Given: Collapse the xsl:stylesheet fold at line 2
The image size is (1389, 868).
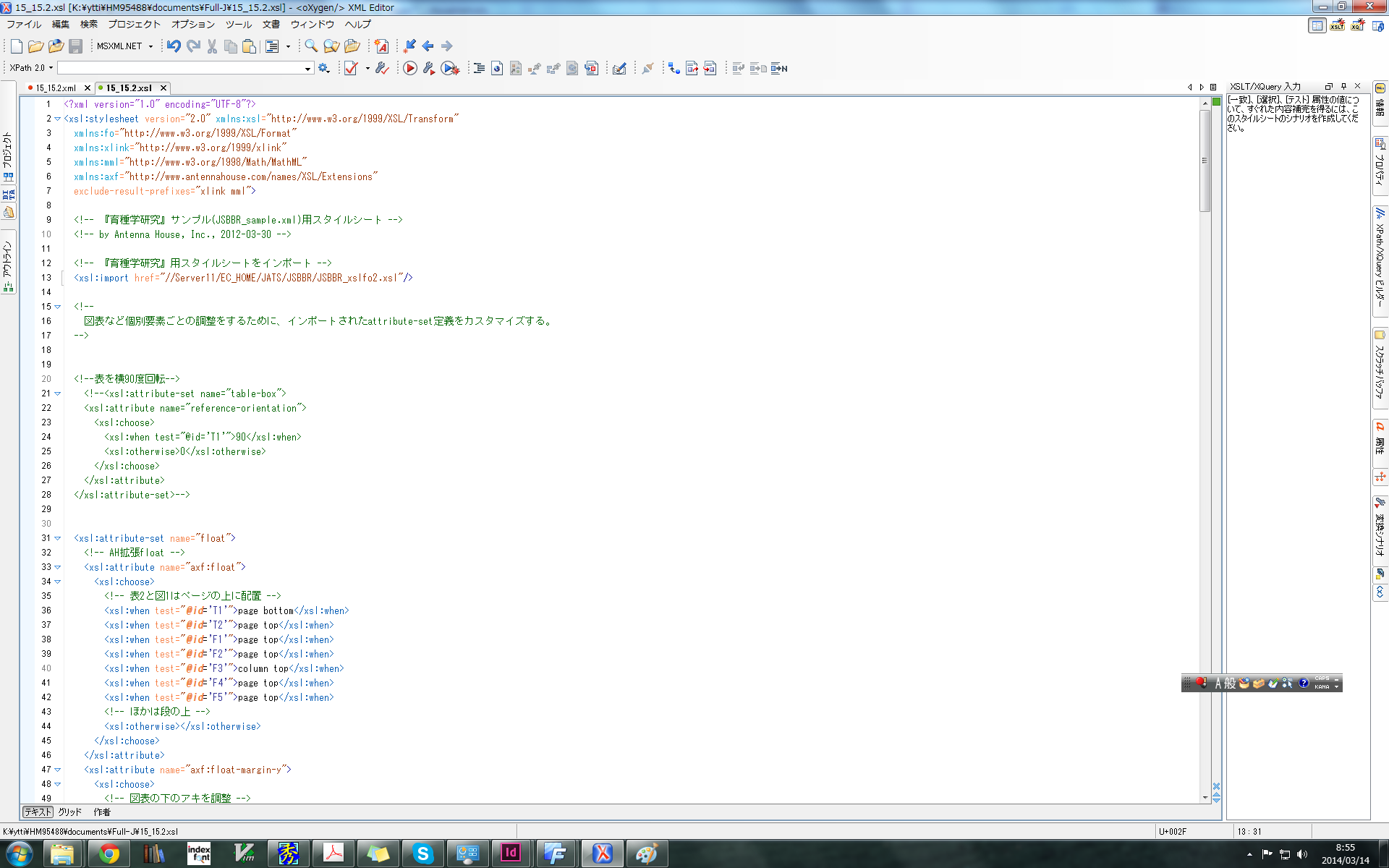Looking at the screenshot, I should 58,119.
